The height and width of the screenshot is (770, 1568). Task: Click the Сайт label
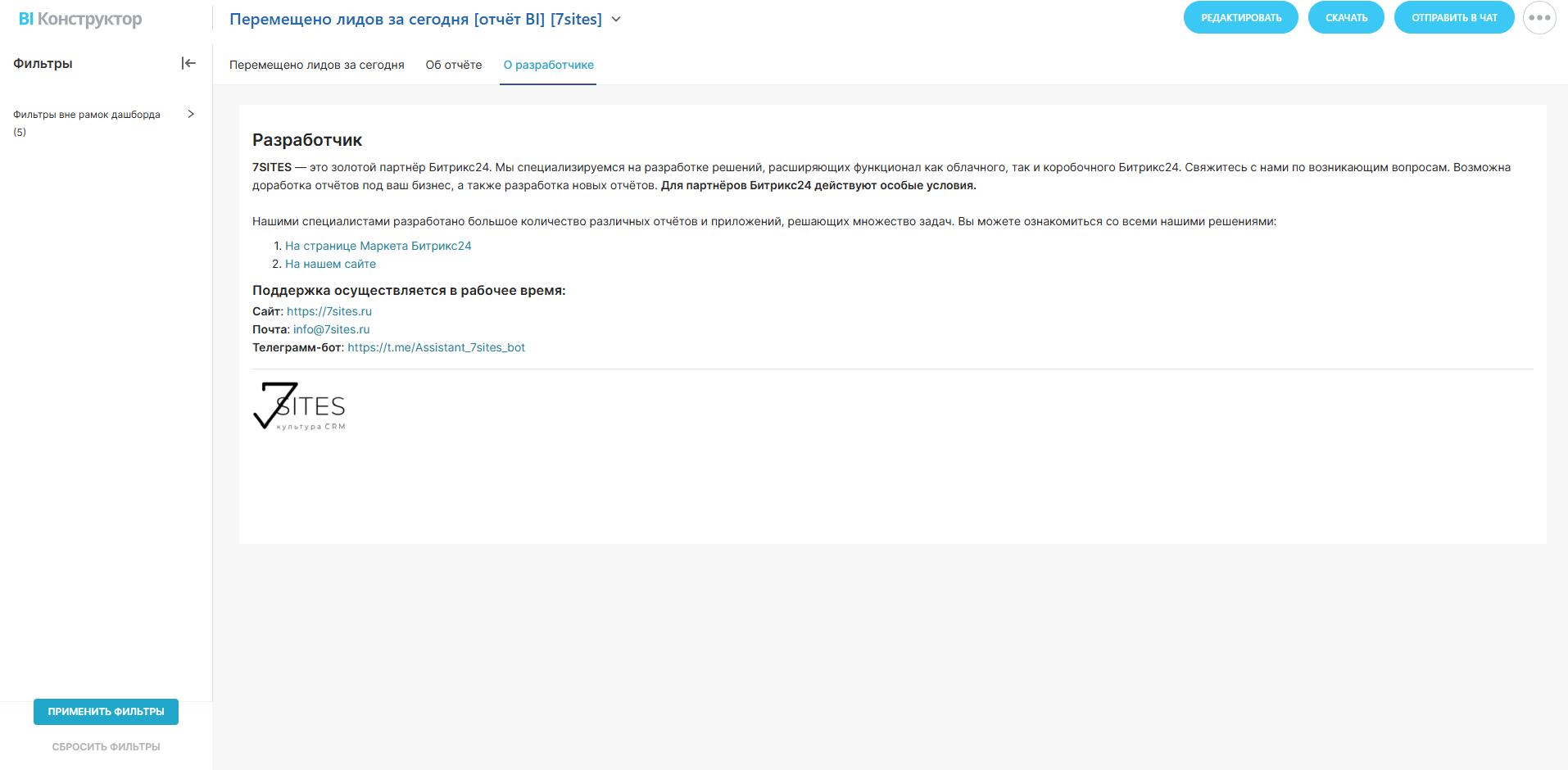tap(268, 311)
